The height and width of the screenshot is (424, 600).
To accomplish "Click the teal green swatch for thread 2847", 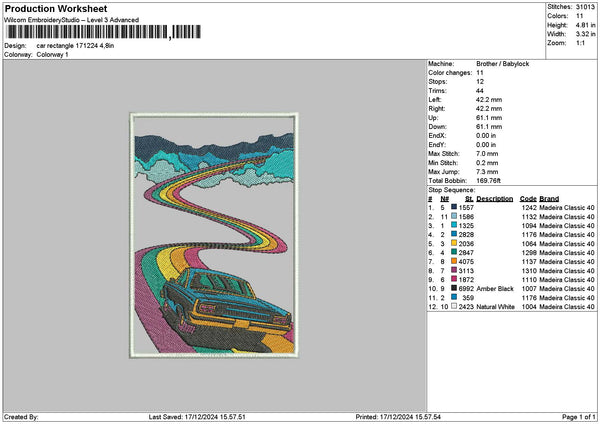I will (455, 252).
